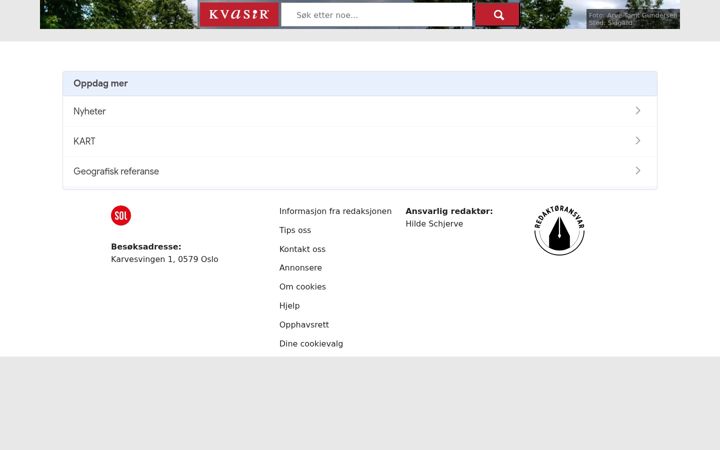Click the 'Oppdag mer' heading
The height and width of the screenshot is (450, 720).
[x=101, y=84]
